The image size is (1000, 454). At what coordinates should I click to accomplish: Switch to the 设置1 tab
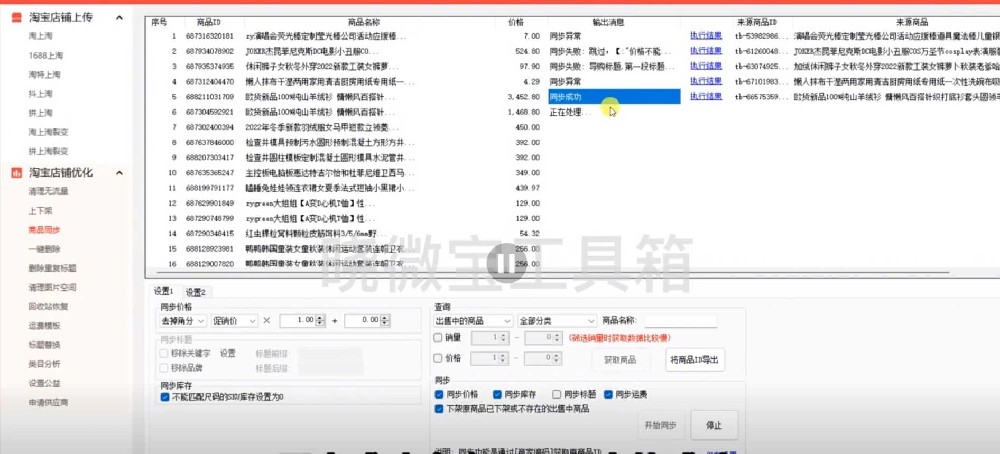(163, 291)
